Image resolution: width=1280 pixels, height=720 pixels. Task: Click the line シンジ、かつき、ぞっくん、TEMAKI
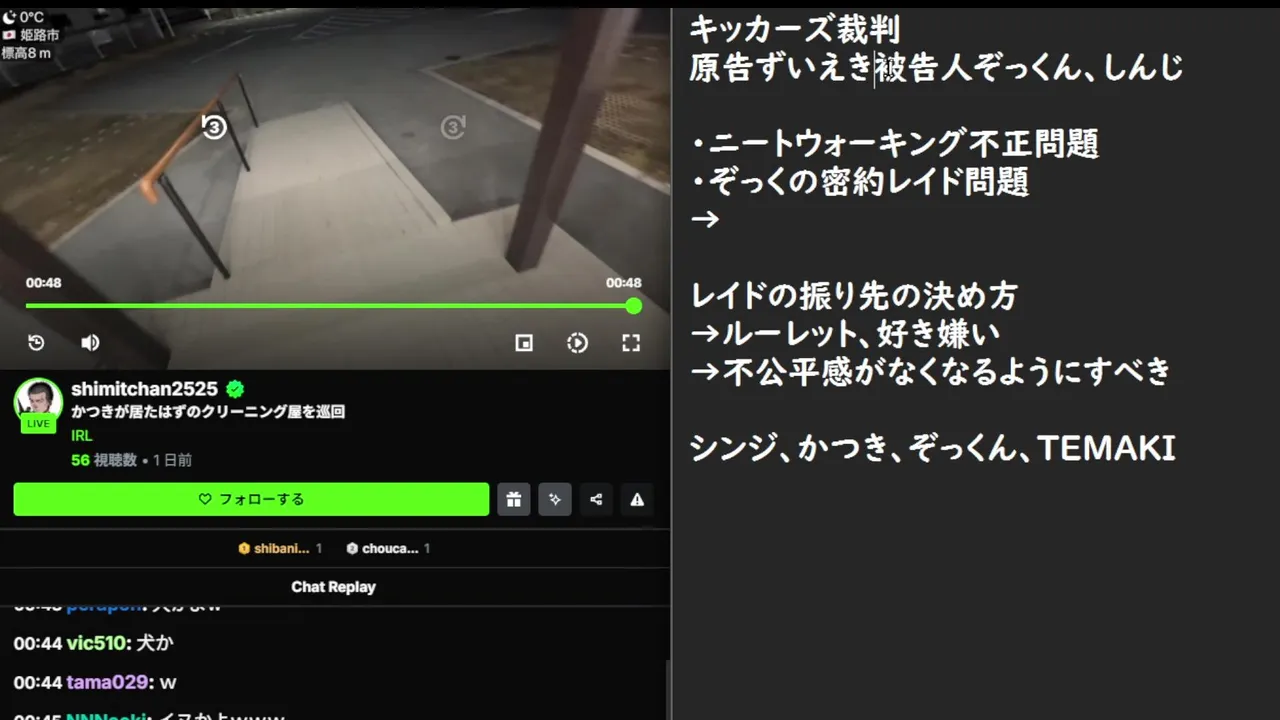(932, 448)
